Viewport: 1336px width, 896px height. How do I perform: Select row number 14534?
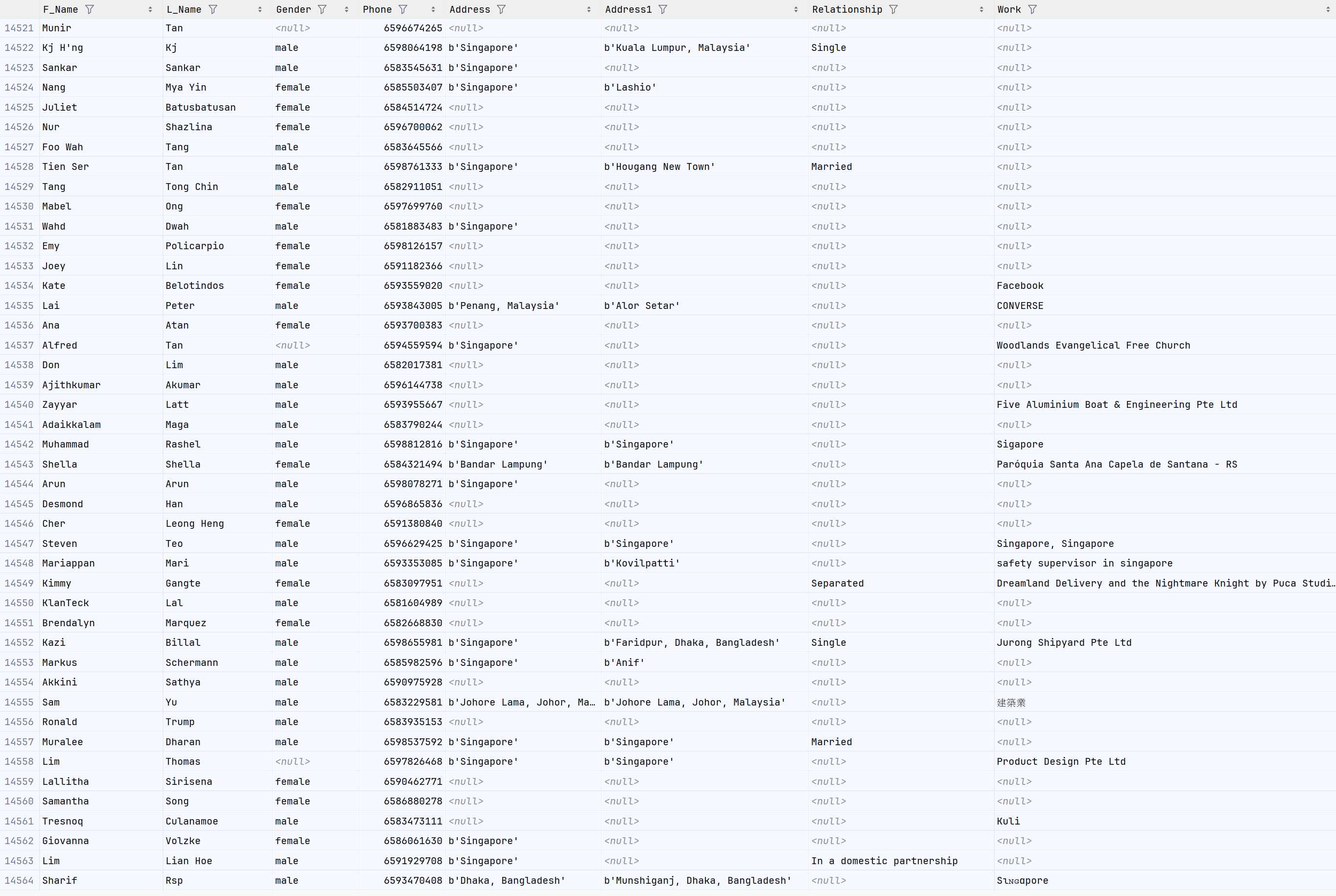pyautogui.click(x=19, y=286)
